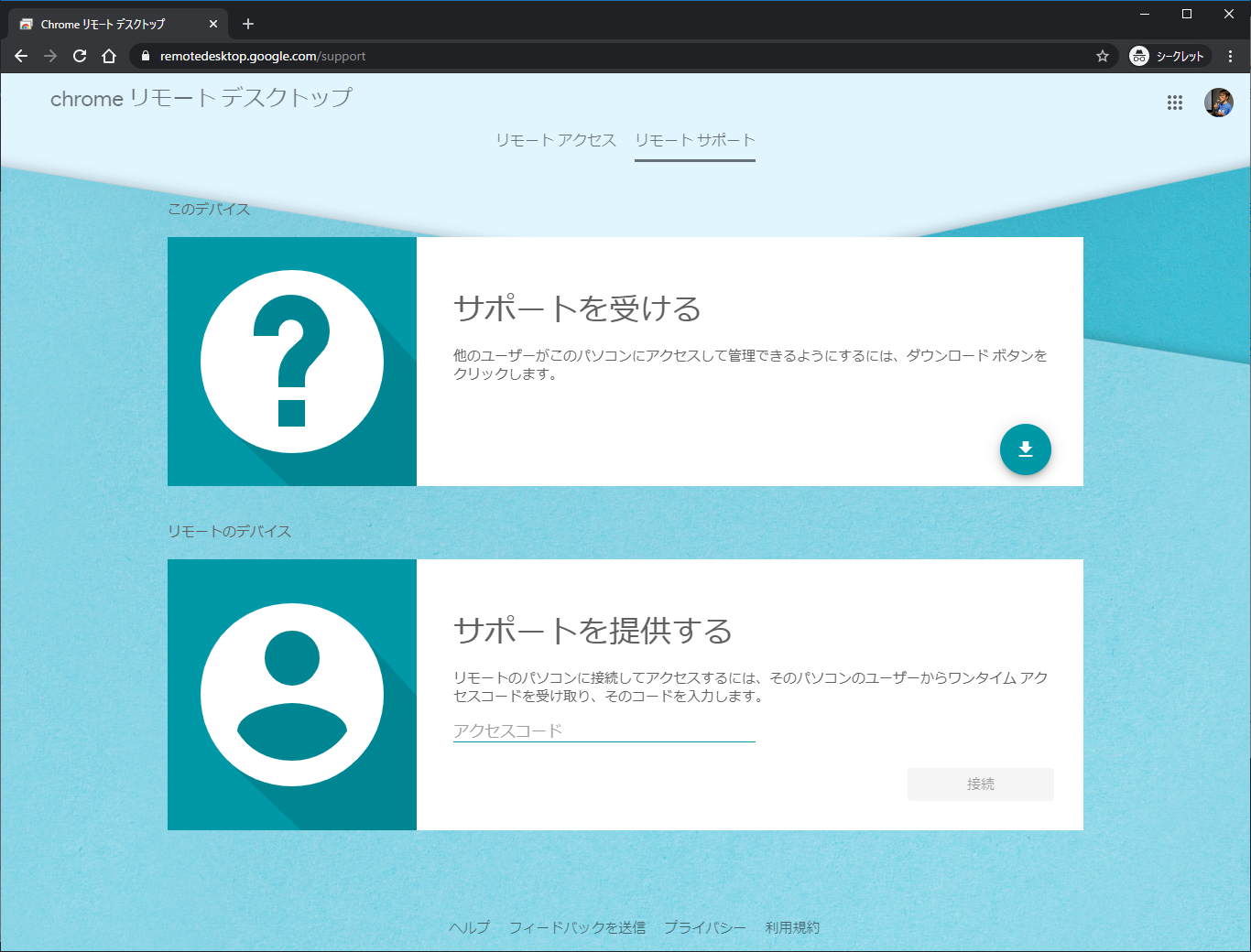Click the アクセスコード input field
The image size is (1251, 952).
[x=604, y=730]
